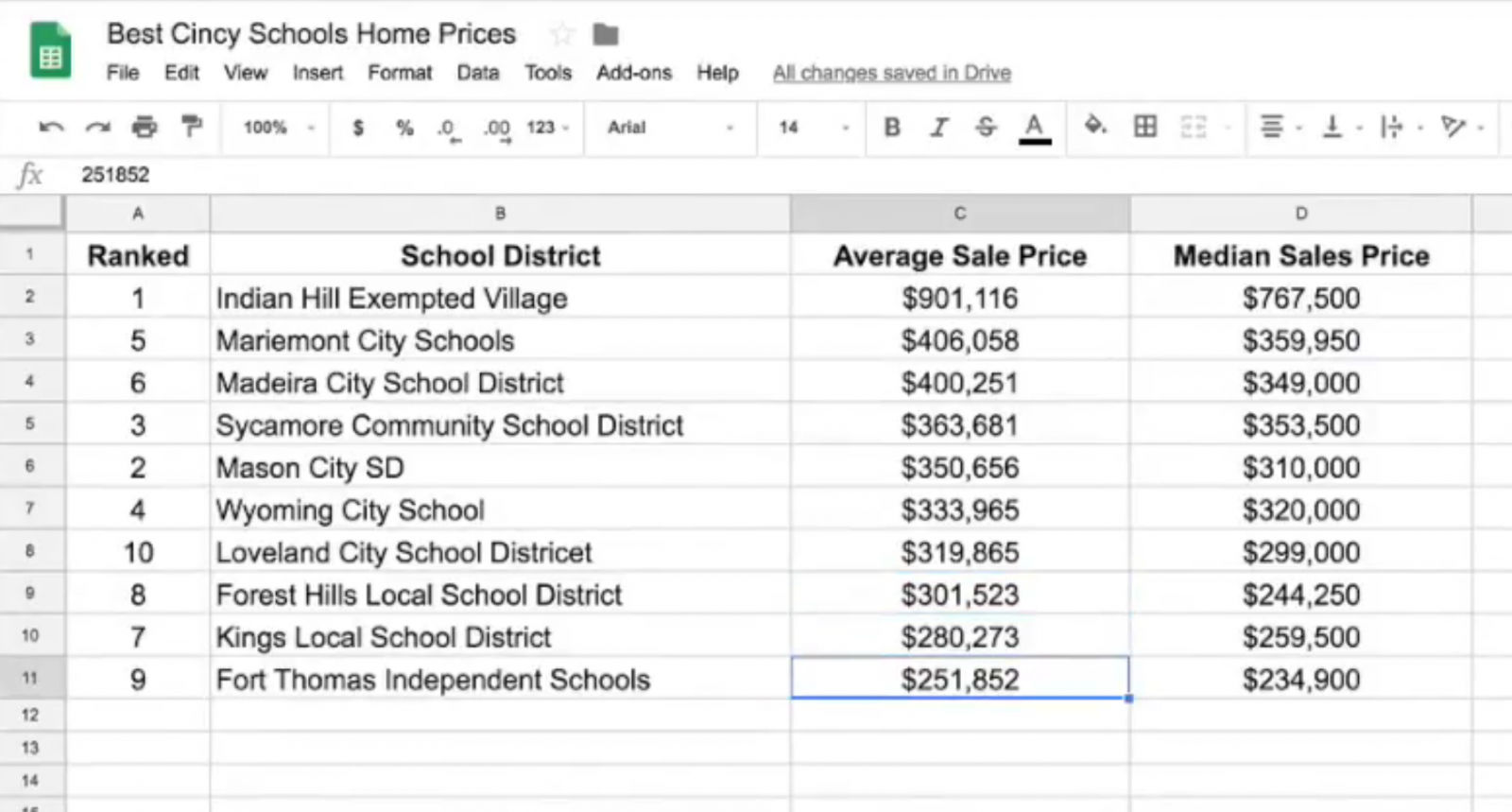
Task: Move document with the folder icon
Action: [x=606, y=35]
